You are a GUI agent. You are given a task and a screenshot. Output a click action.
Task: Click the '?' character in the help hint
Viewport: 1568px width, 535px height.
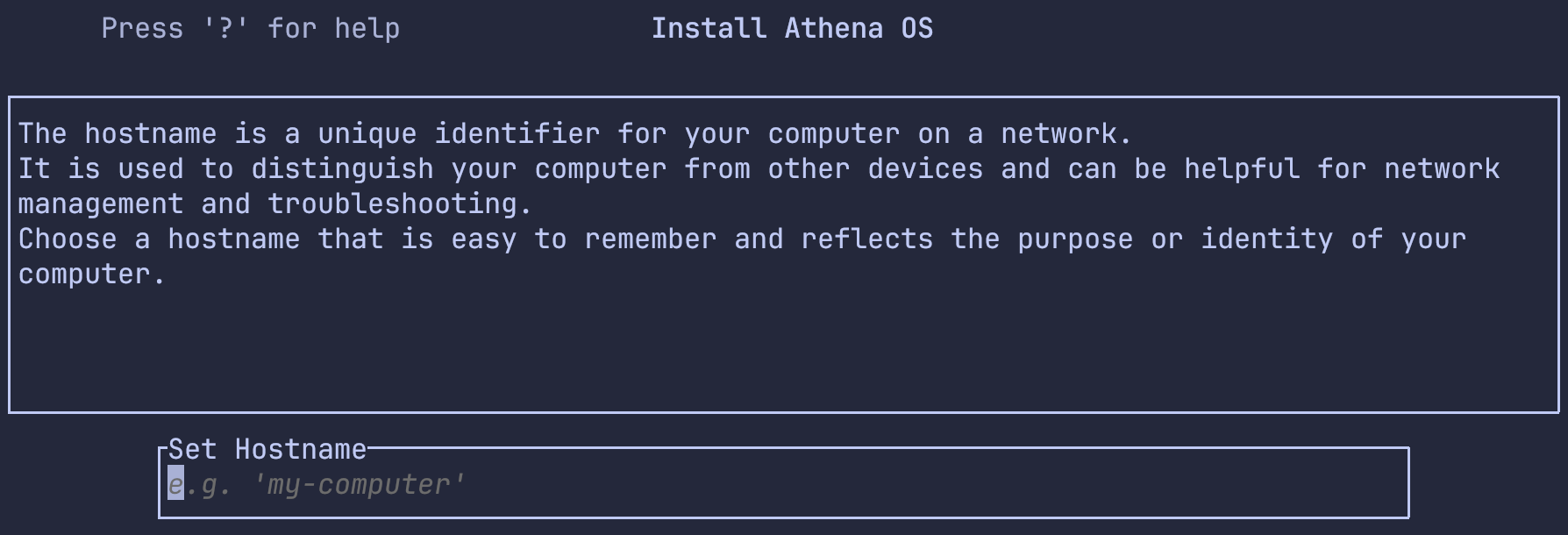coord(225,29)
